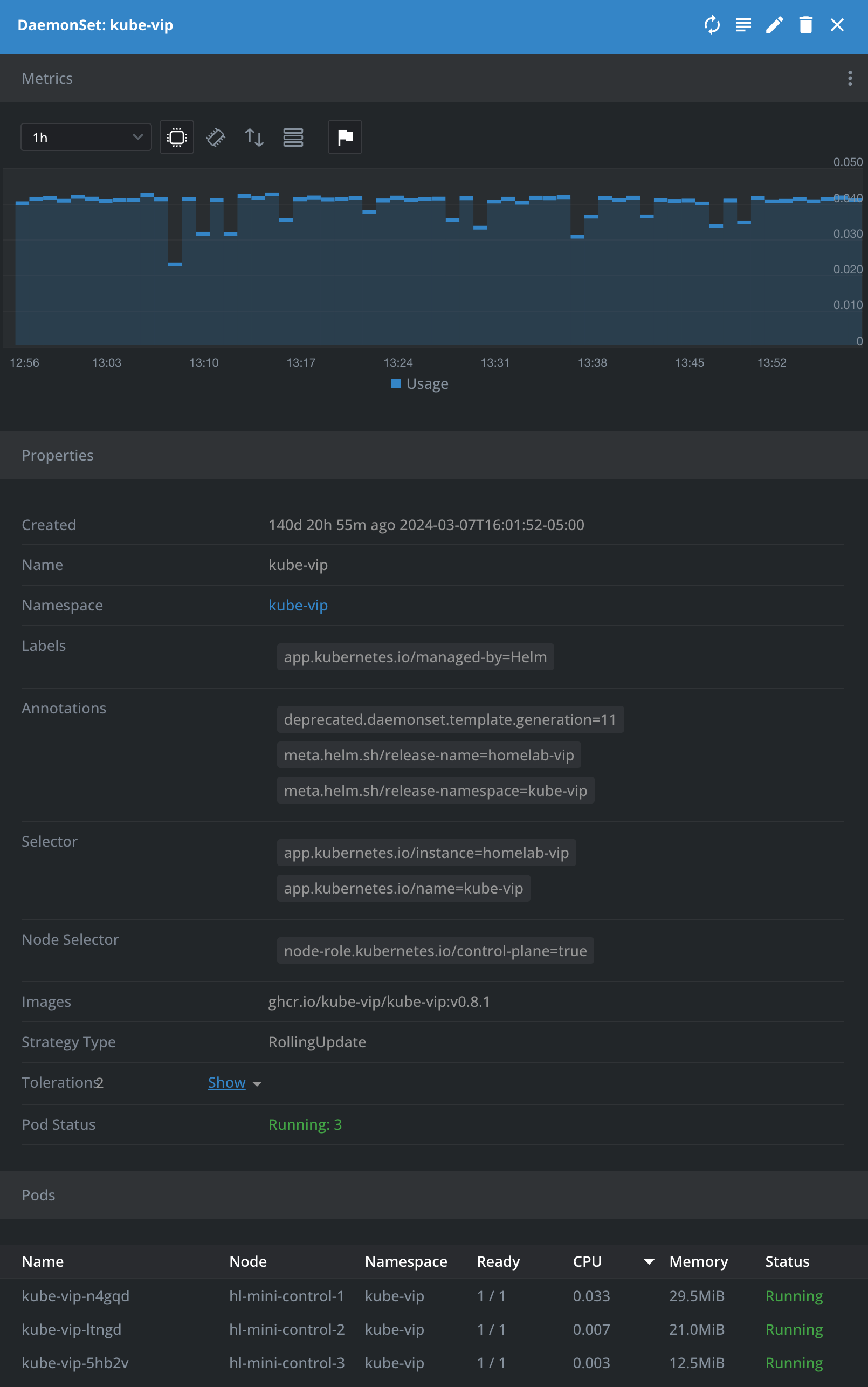868x1387 pixels.
Task: Open the kube-vip namespace link
Action: click(298, 605)
